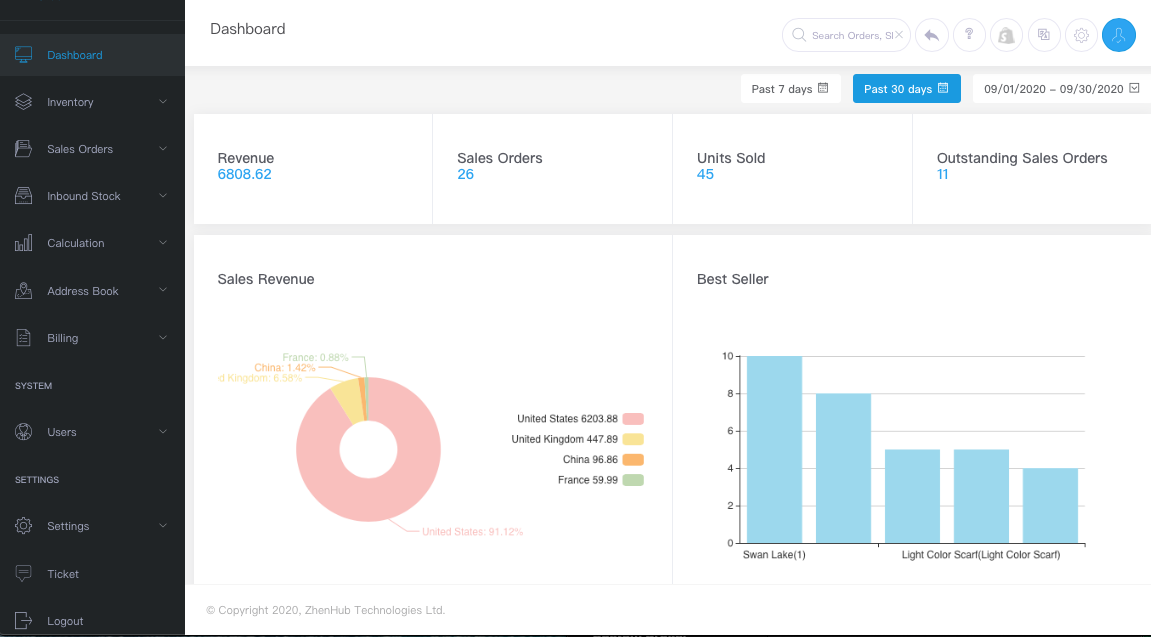The height and width of the screenshot is (637, 1151).
Task: Open the custom date range dropdown
Action: click(x=1061, y=89)
